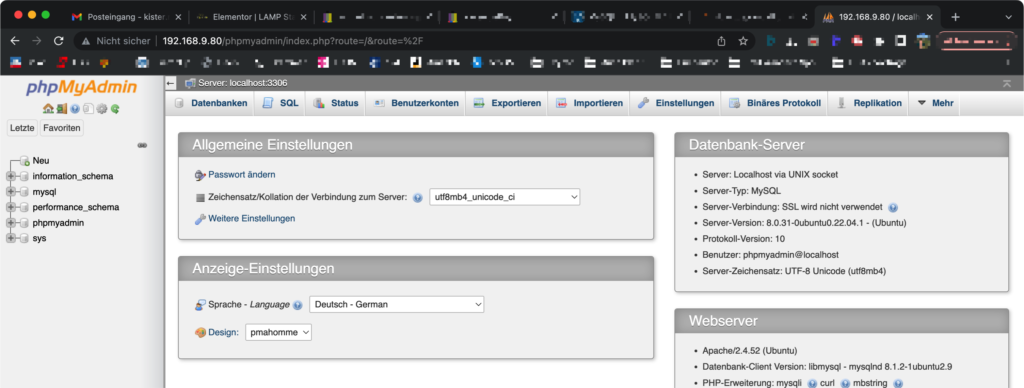Click browser forward arrow
1024x388 pixels.
click(x=37, y=40)
